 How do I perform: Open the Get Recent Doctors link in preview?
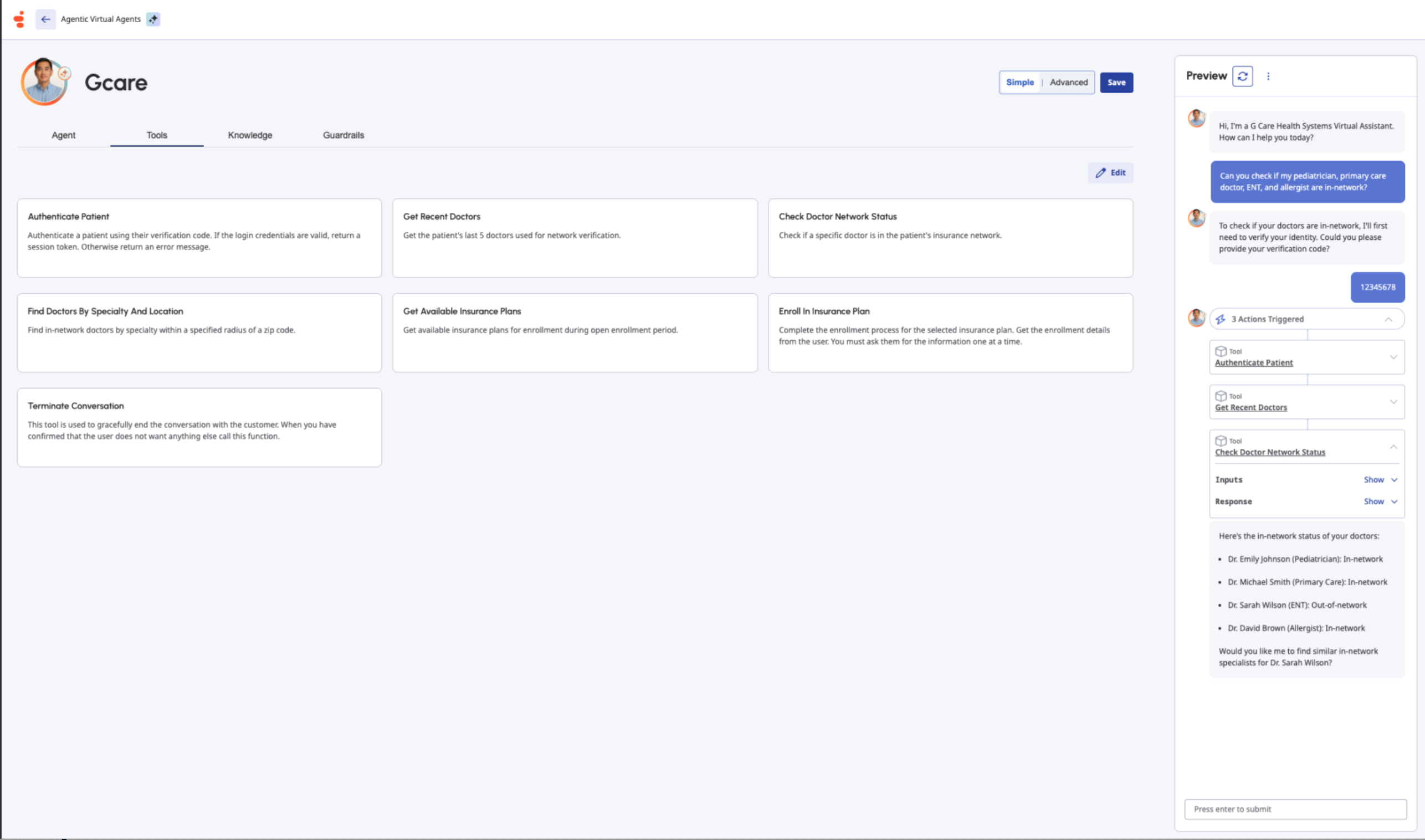[x=1250, y=408]
